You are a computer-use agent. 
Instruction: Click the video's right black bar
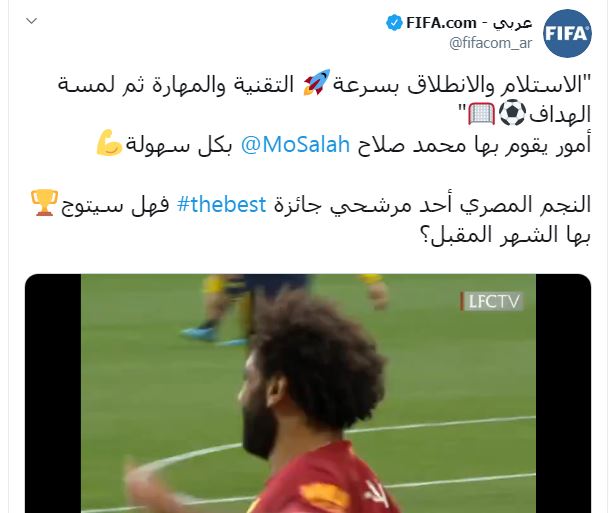(563, 393)
